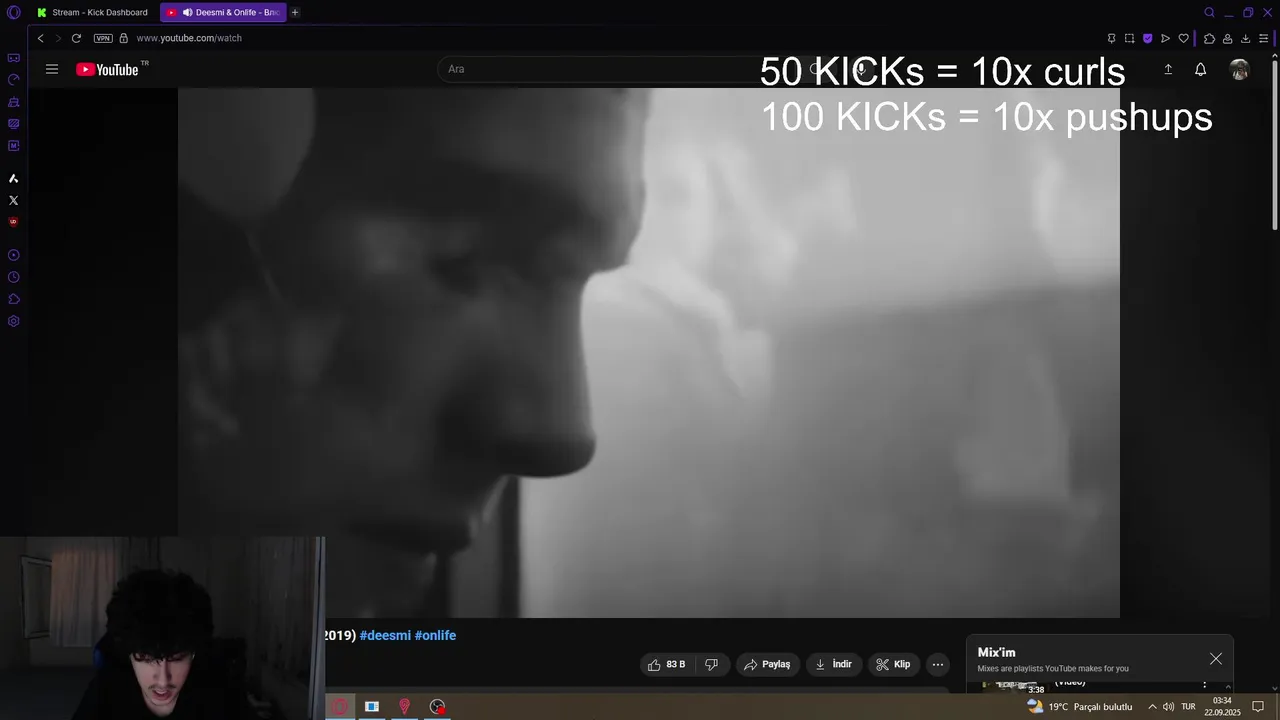Click the pin icon in Opera toolbar
The width and height of the screenshot is (1280, 720).
pyautogui.click(x=1111, y=38)
